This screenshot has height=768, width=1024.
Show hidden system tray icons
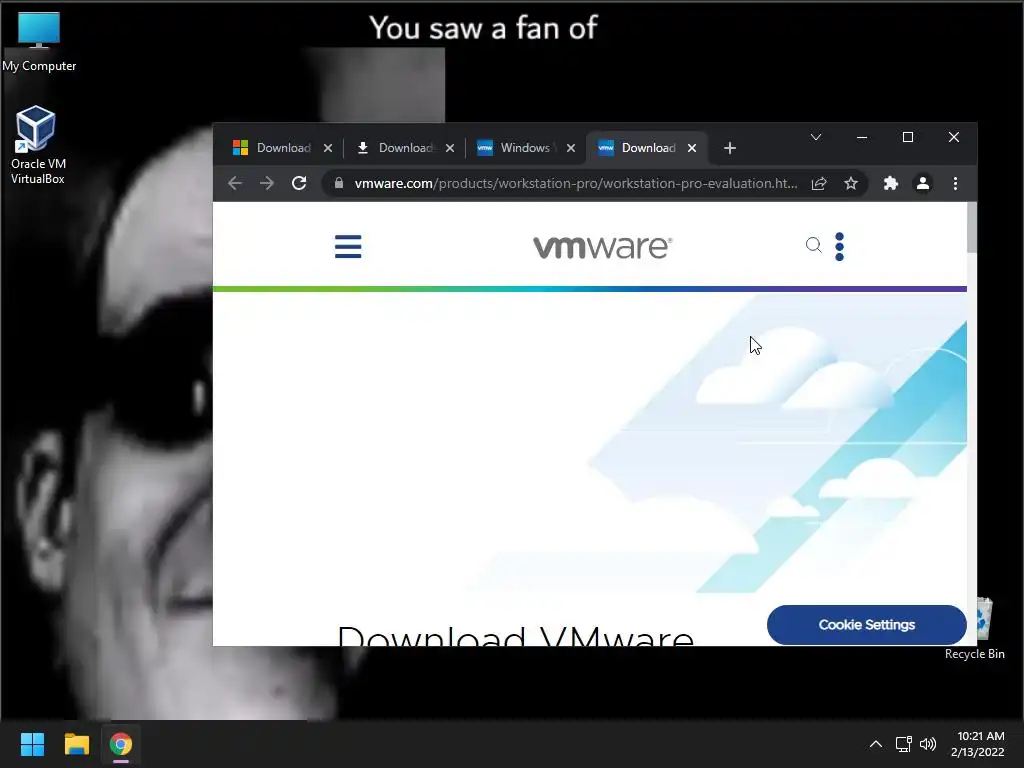pos(876,744)
